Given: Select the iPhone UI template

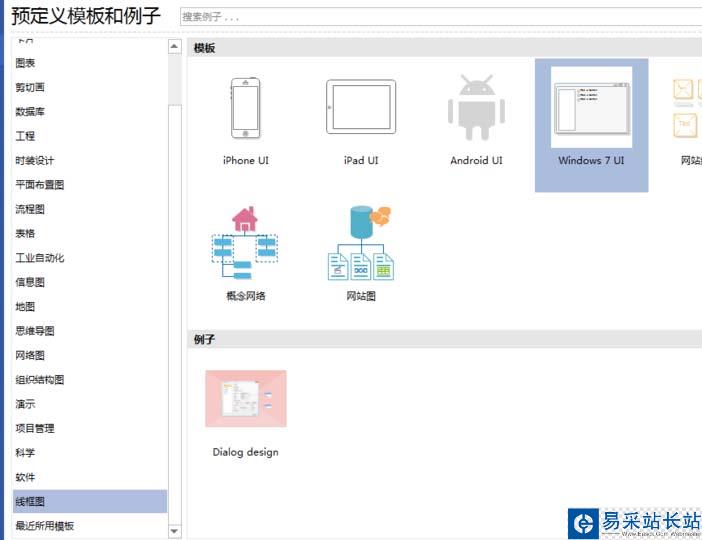Looking at the screenshot, I should [x=246, y=121].
